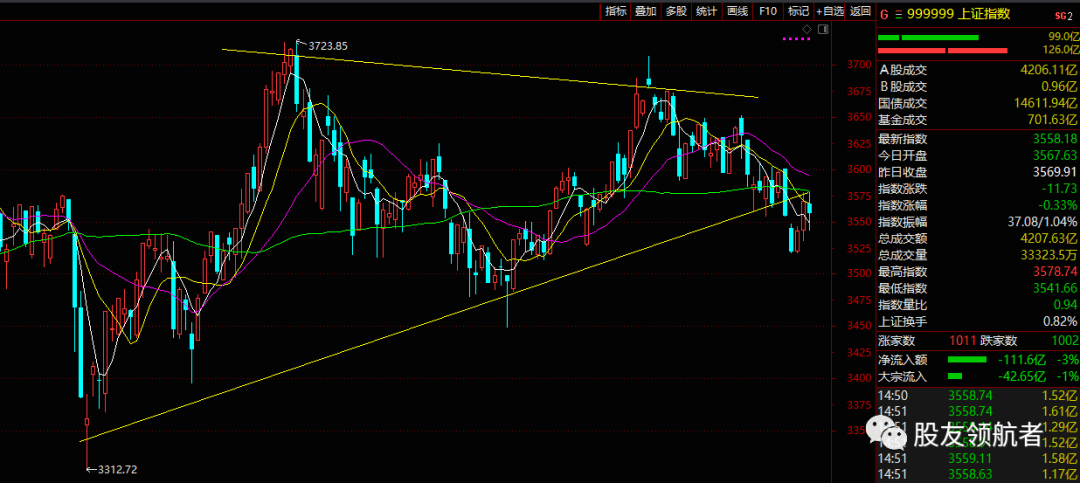Click the green three-line icon in header
The width and height of the screenshot is (1080, 483).
click(897, 13)
